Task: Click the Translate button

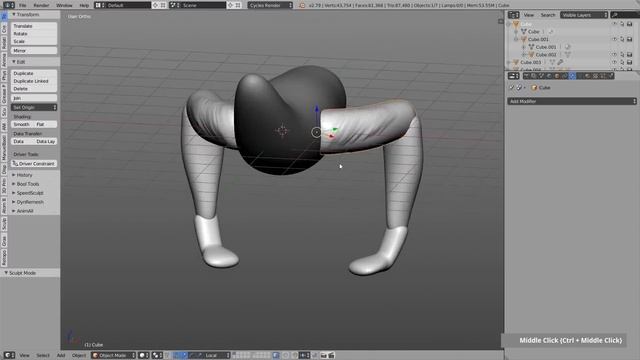Action: (x=34, y=26)
